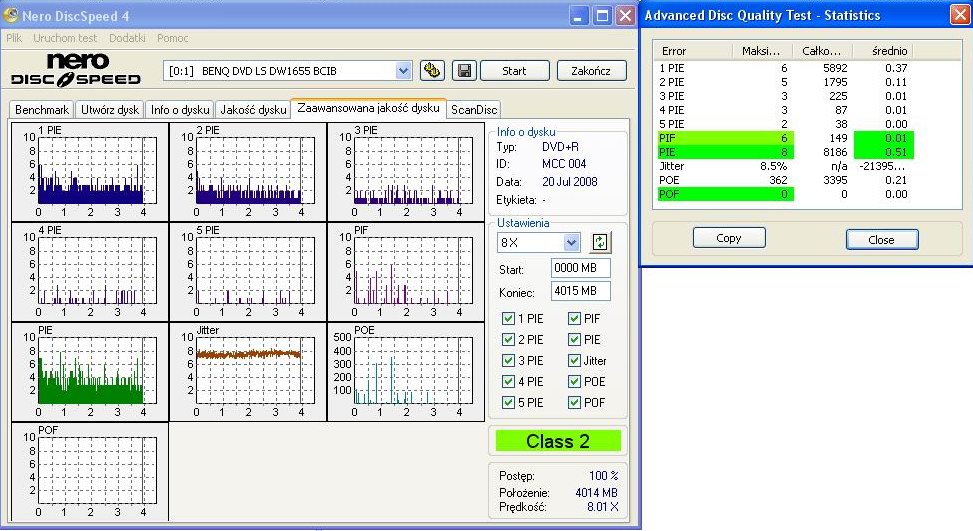
Task: Click the 2 PIE graph
Action: point(248,172)
